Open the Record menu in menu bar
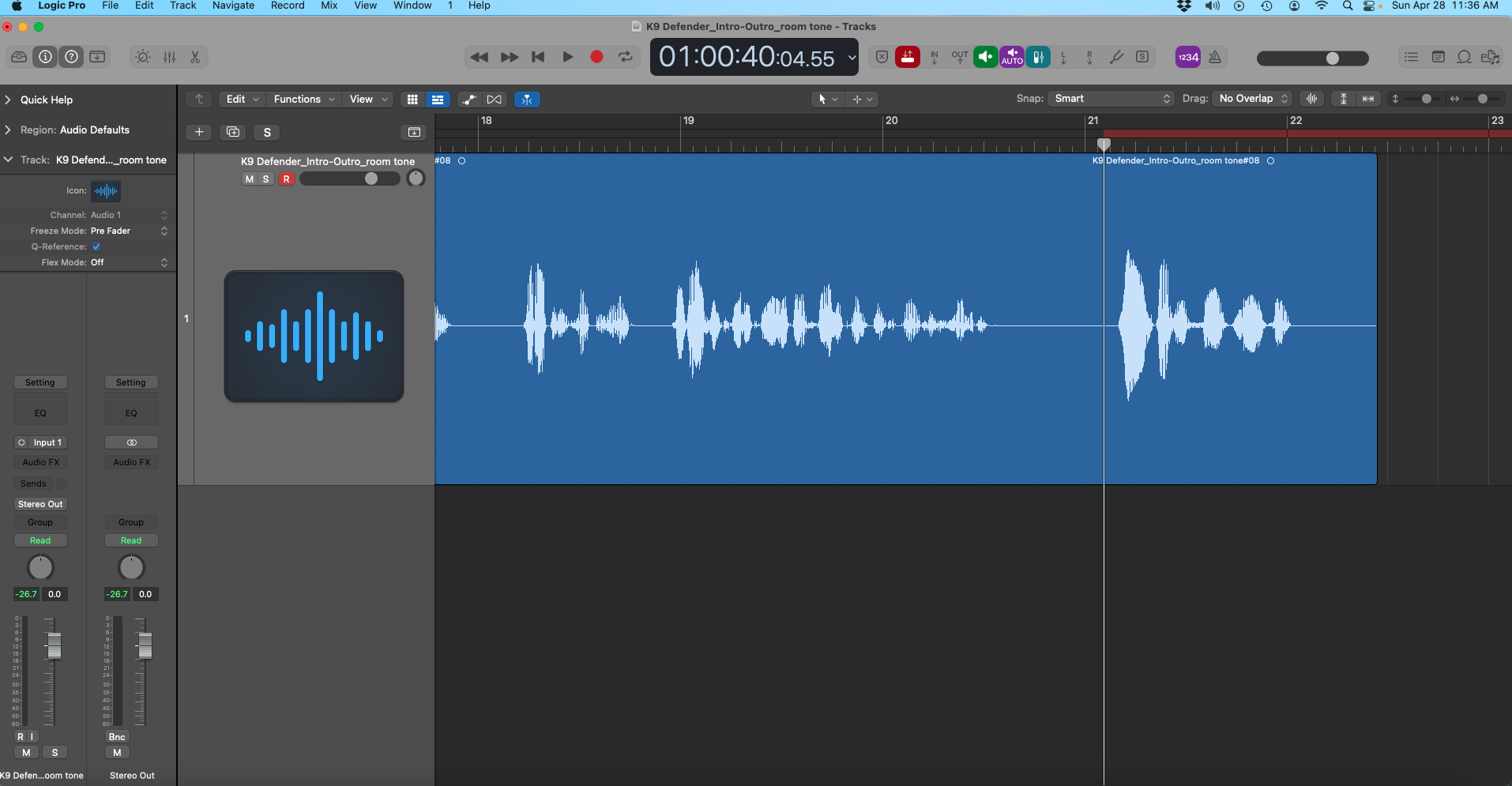The height and width of the screenshot is (786, 1512). (288, 6)
